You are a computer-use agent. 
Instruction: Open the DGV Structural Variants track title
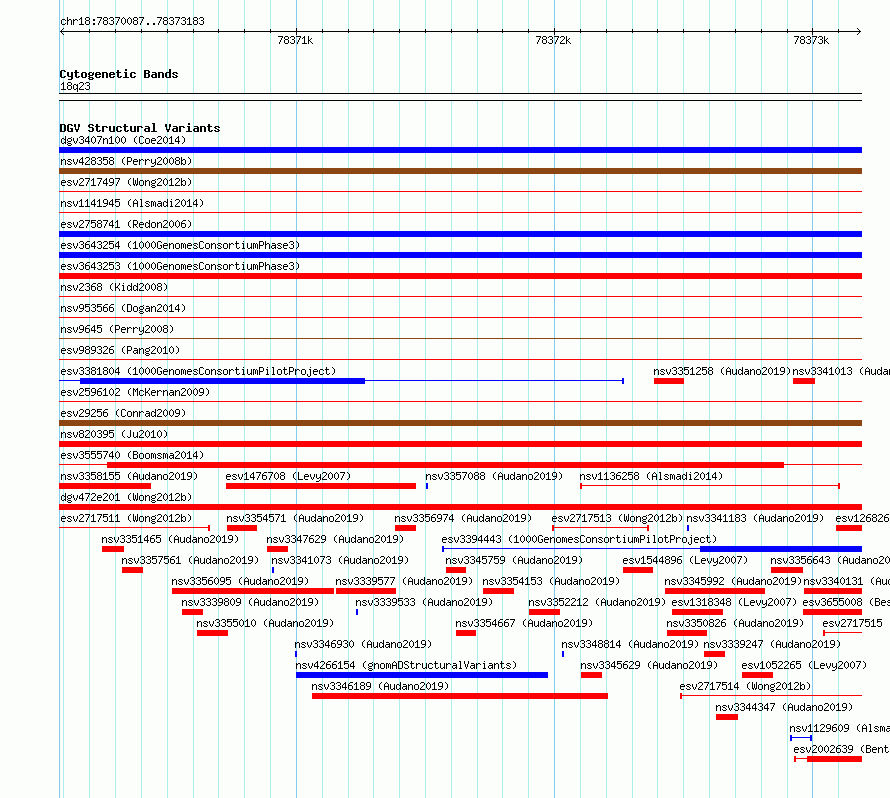click(140, 128)
